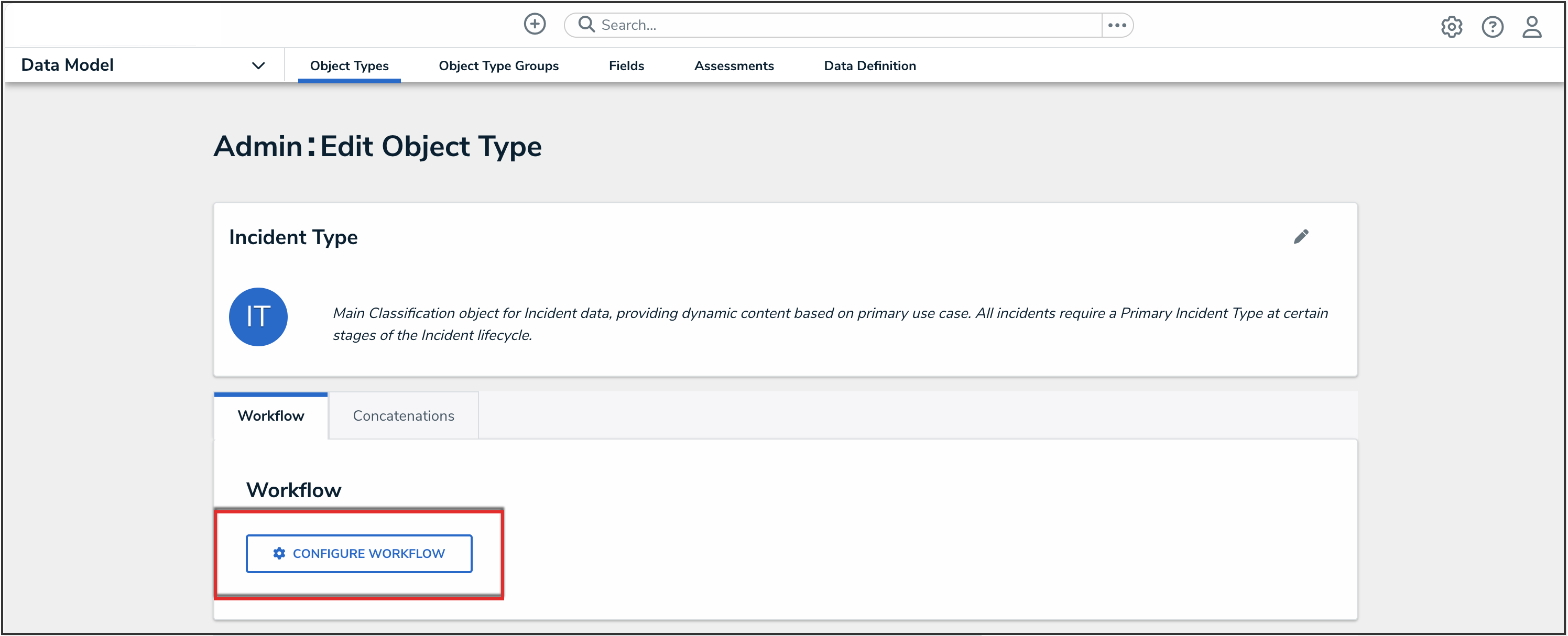
Task: Switch to the Concatenations tab
Action: pyautogui.click(x=403, y=415)
